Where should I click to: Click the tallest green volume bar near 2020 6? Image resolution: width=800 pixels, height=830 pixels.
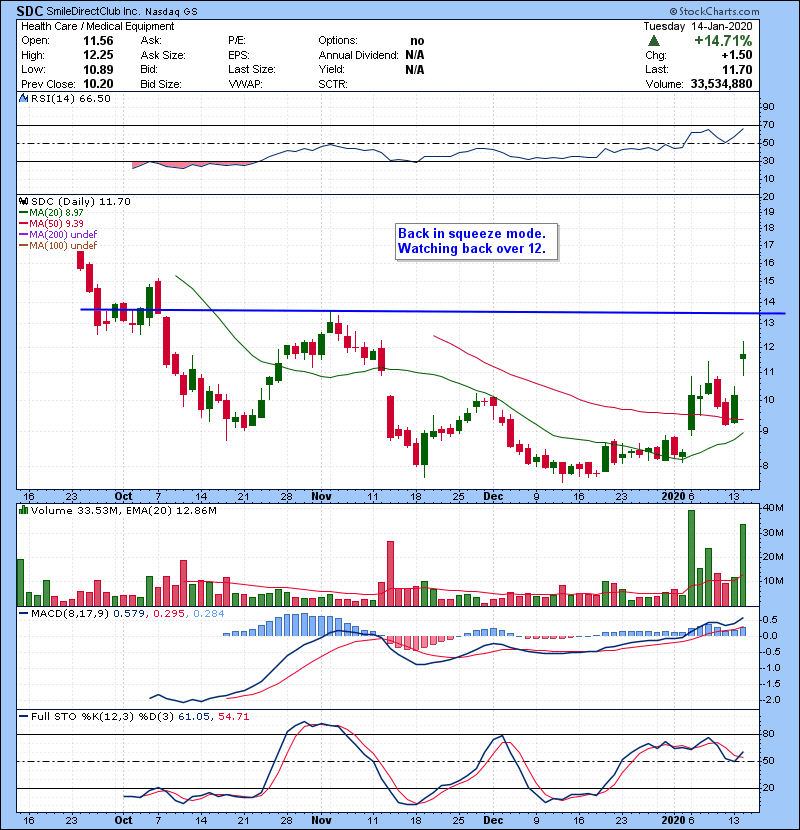[691, 558]
